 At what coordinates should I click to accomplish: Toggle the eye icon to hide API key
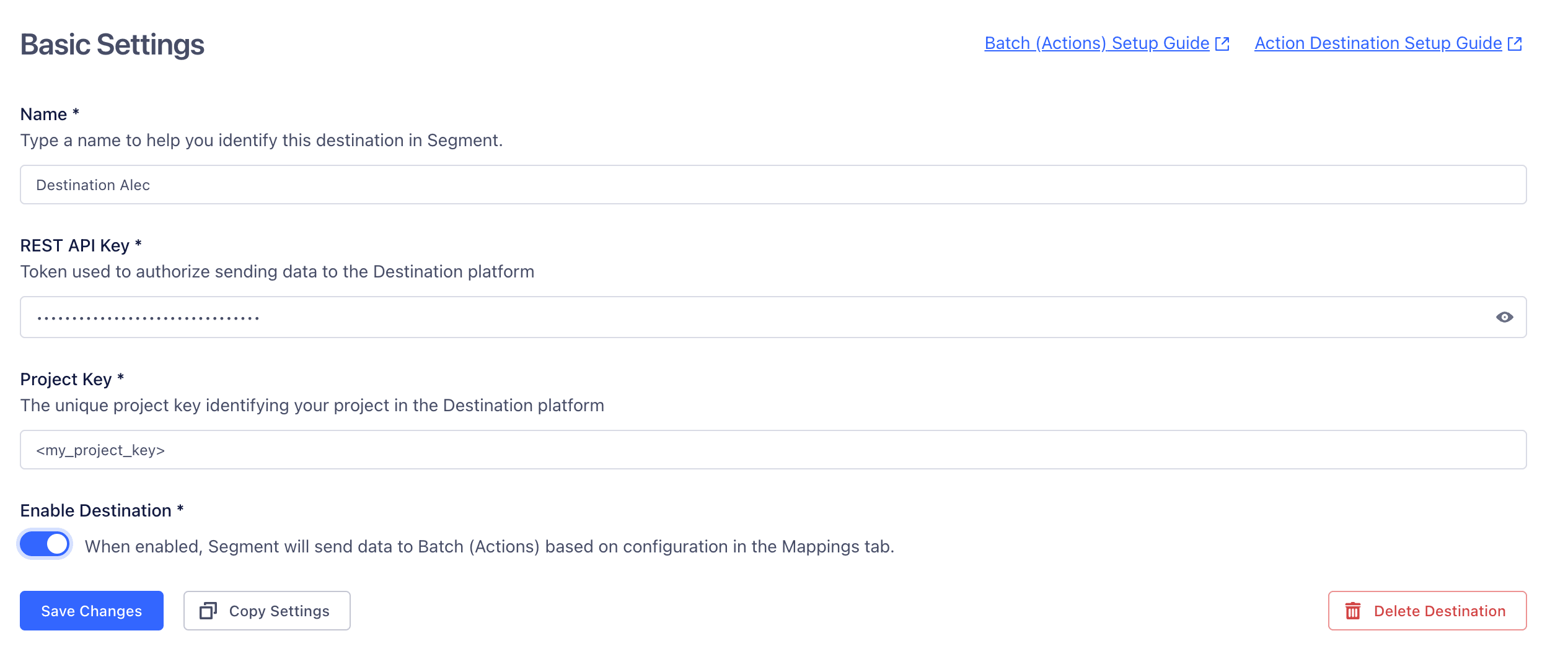(x=1506, y=317)
